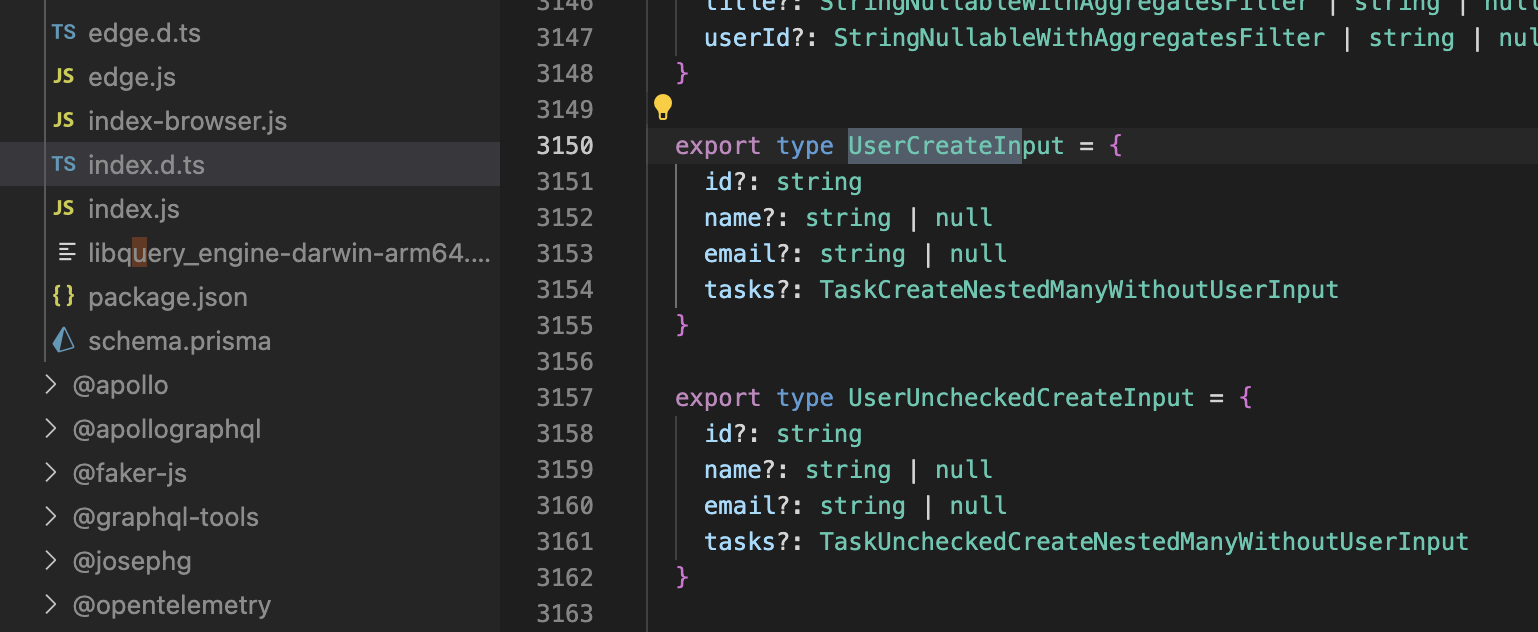The height and width of the screenshot is (632, 1538).
Task: Expand the @faker-js folder
Action: pos(51,472)
